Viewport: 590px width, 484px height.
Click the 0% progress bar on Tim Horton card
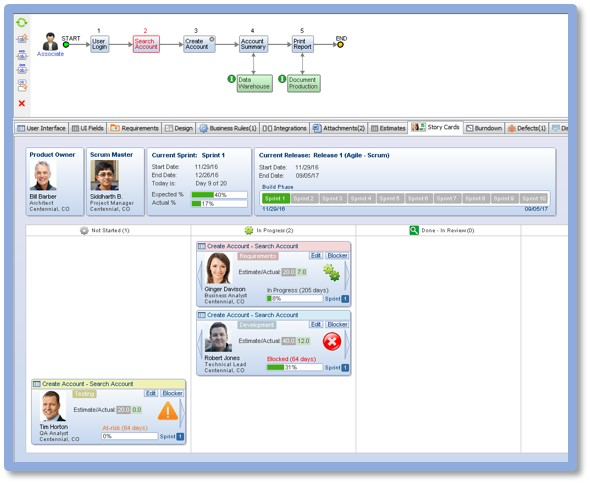pos(130,436)
